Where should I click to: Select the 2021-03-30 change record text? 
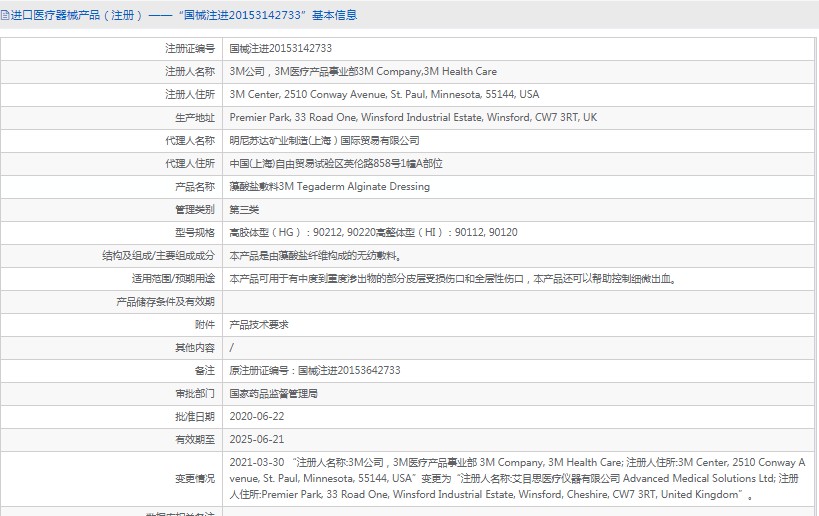coord(517,478)
